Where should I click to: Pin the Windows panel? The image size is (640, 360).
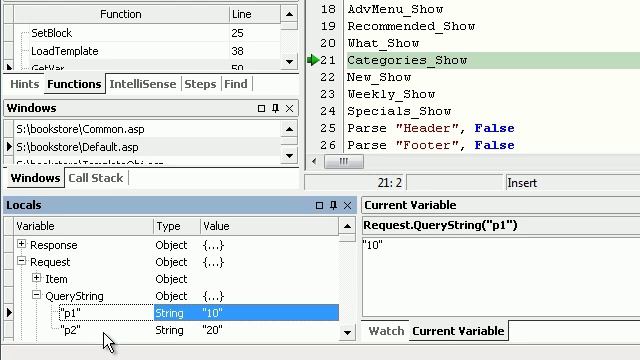tap(276, 108)
